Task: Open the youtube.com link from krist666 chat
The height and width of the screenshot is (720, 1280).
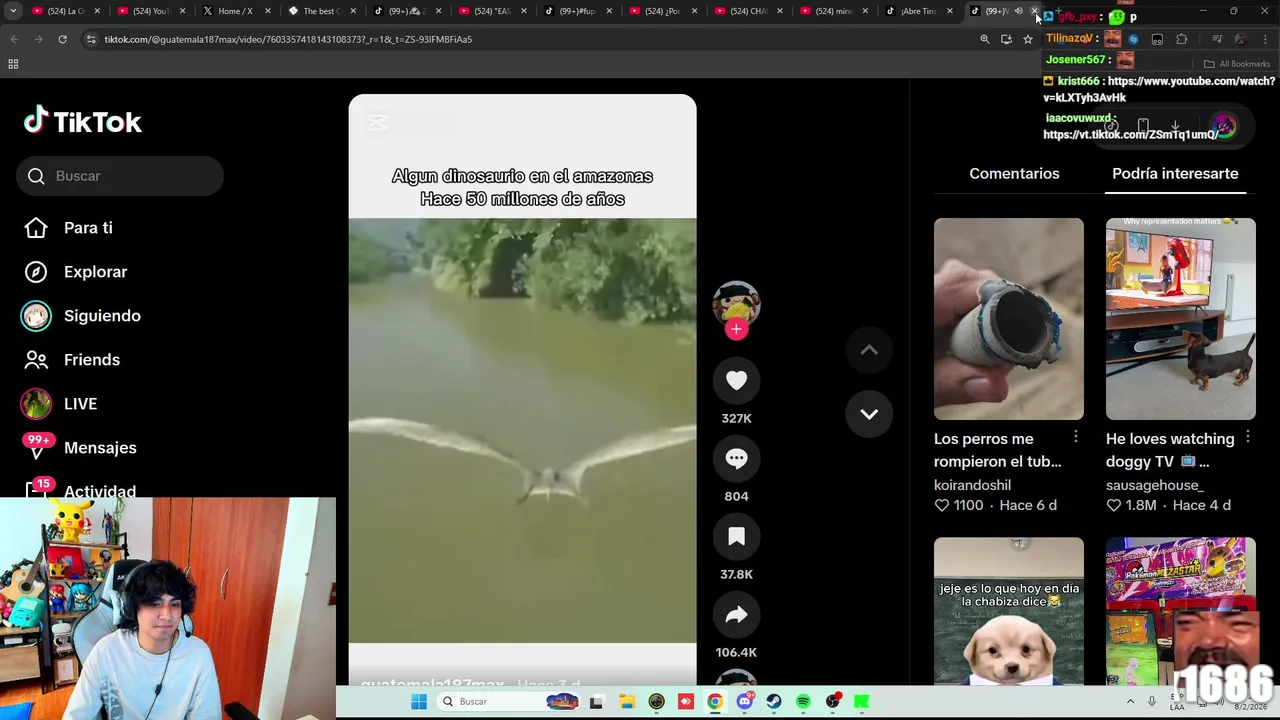Action: coord(1159,89)
